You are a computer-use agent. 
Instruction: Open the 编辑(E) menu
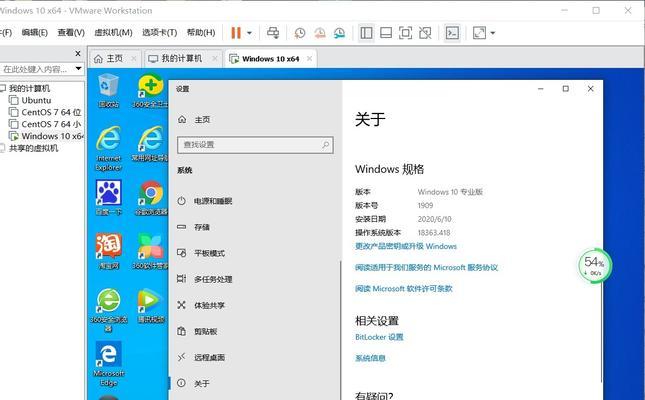(35, 33)
